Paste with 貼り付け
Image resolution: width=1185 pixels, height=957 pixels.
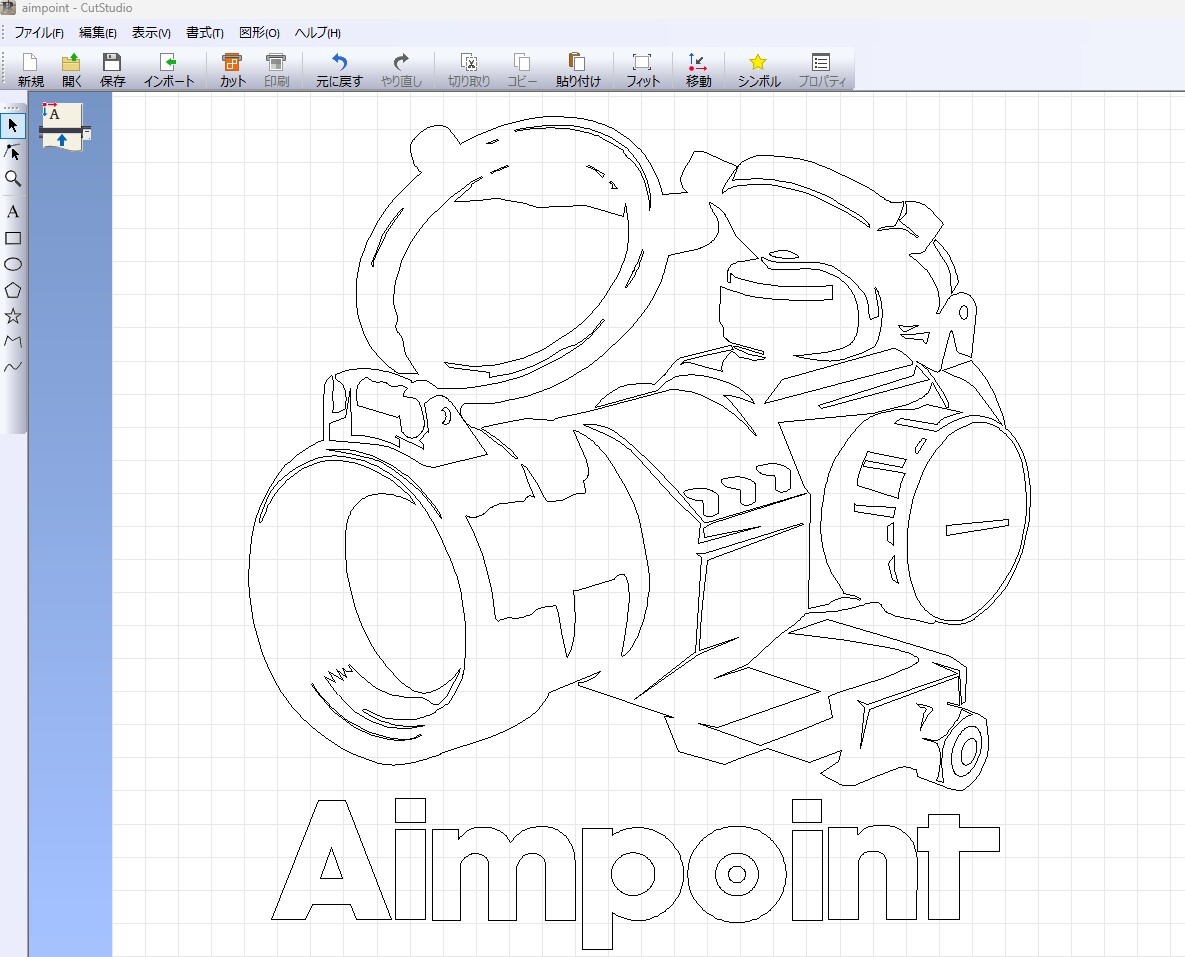tap(578, 70)
